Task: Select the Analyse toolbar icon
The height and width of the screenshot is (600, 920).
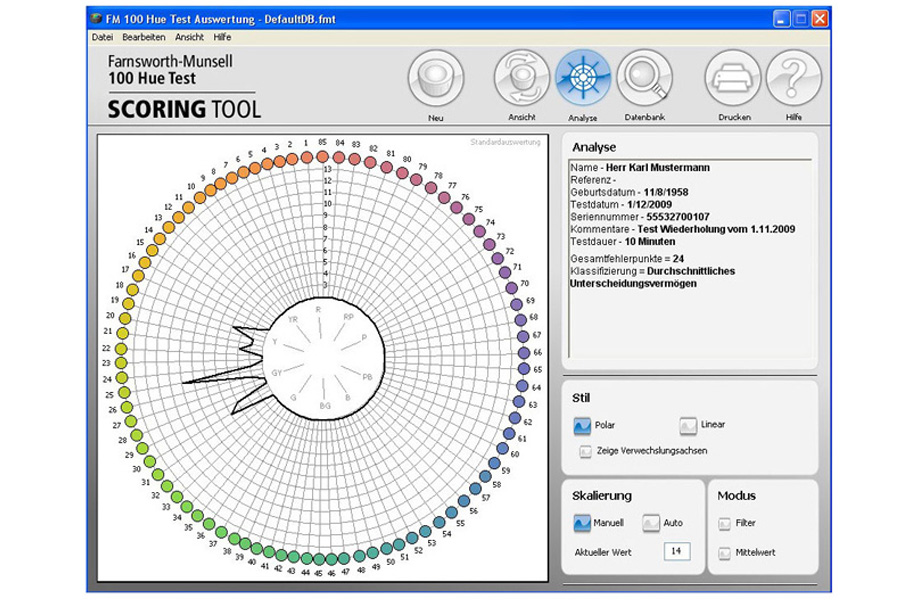Action: pyautogui.click(x=583, y=79)
